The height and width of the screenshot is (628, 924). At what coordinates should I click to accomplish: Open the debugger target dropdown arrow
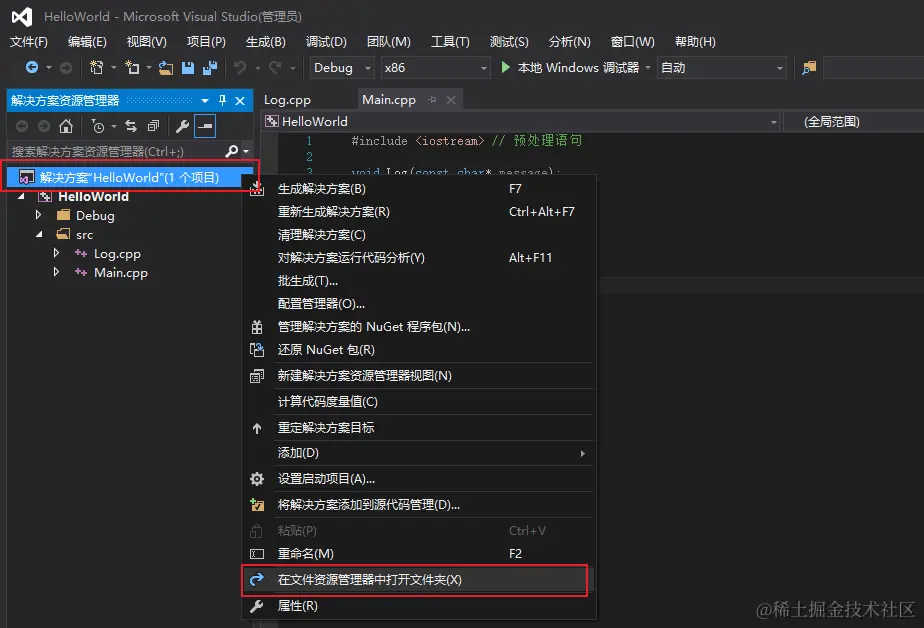pos(648,68)
